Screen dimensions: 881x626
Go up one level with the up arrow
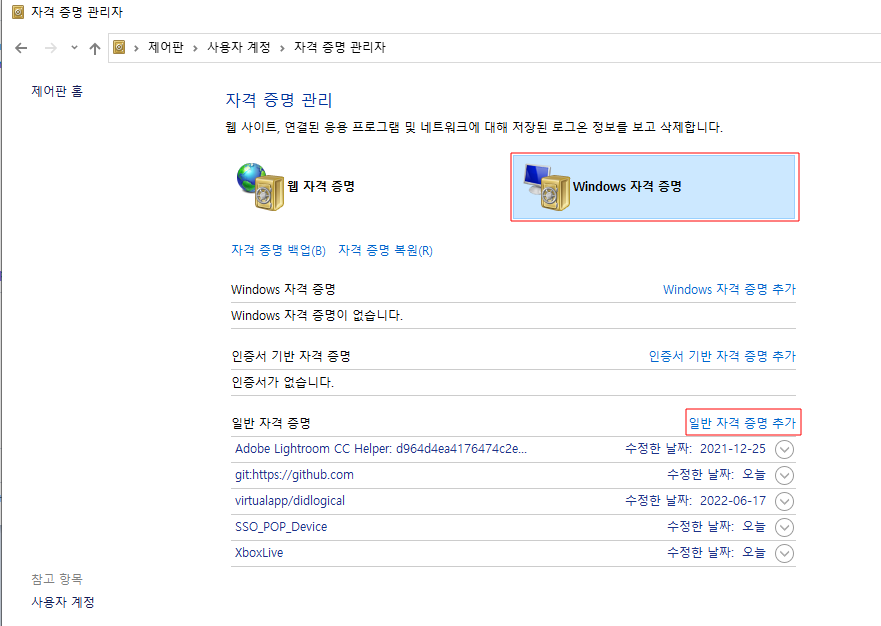[x=95, y=47]
